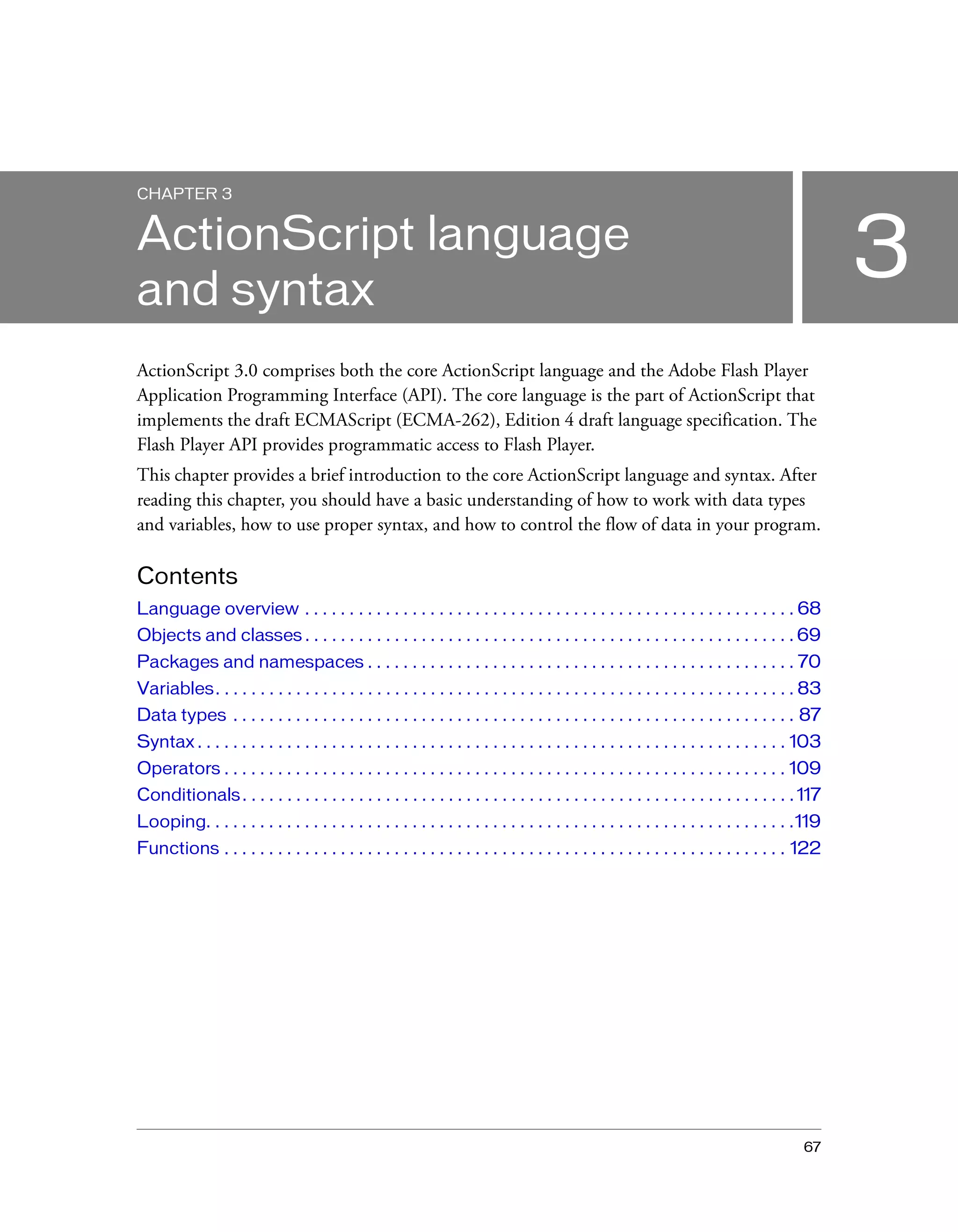Click page number 68 in contents
Screen dimensions: 958x1232
pos(809,608)
